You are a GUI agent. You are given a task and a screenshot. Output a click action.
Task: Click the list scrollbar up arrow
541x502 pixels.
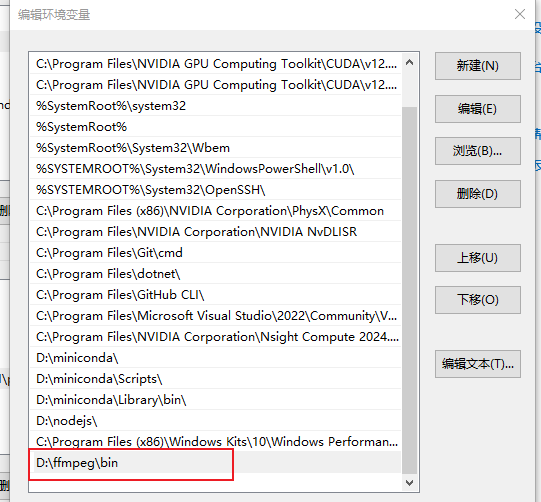click(x=410, y=62)
